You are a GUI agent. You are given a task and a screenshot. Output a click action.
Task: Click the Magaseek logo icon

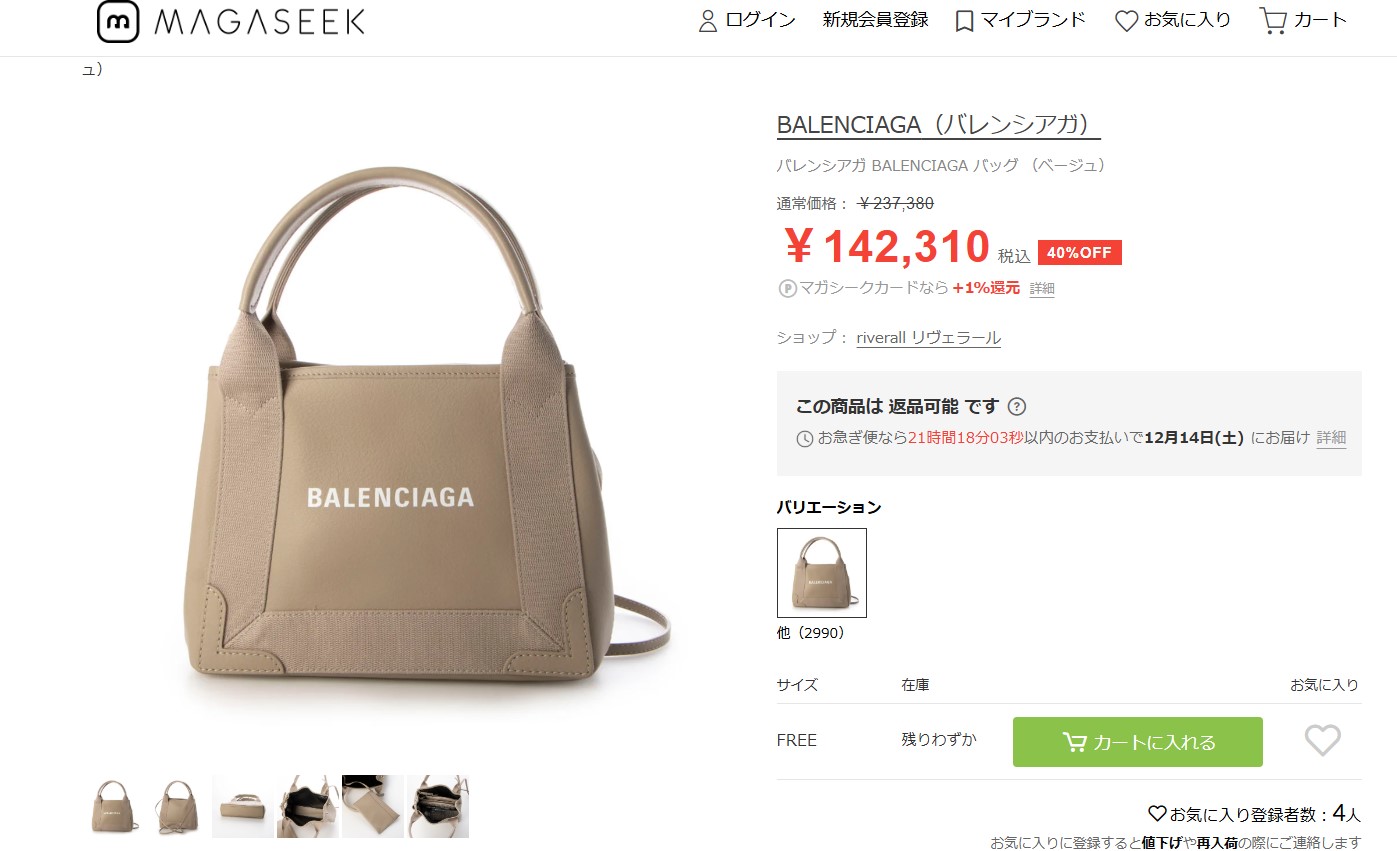118,21
